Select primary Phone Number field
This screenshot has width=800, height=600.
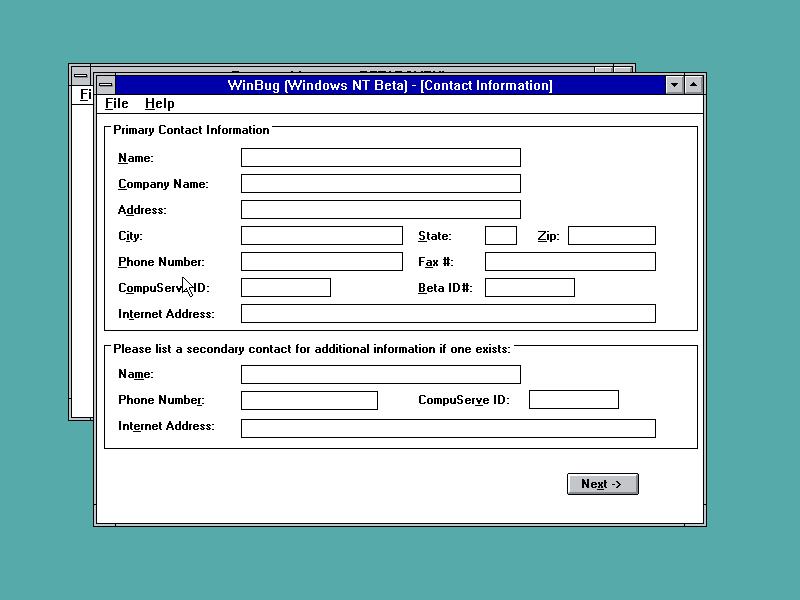coord(321,262)
